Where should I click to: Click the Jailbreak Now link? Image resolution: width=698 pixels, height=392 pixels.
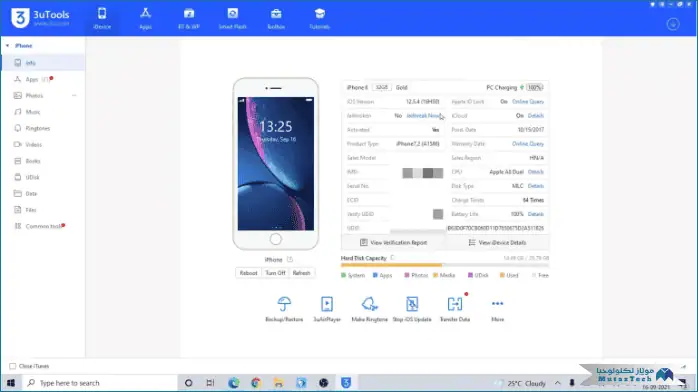[423, 116]
